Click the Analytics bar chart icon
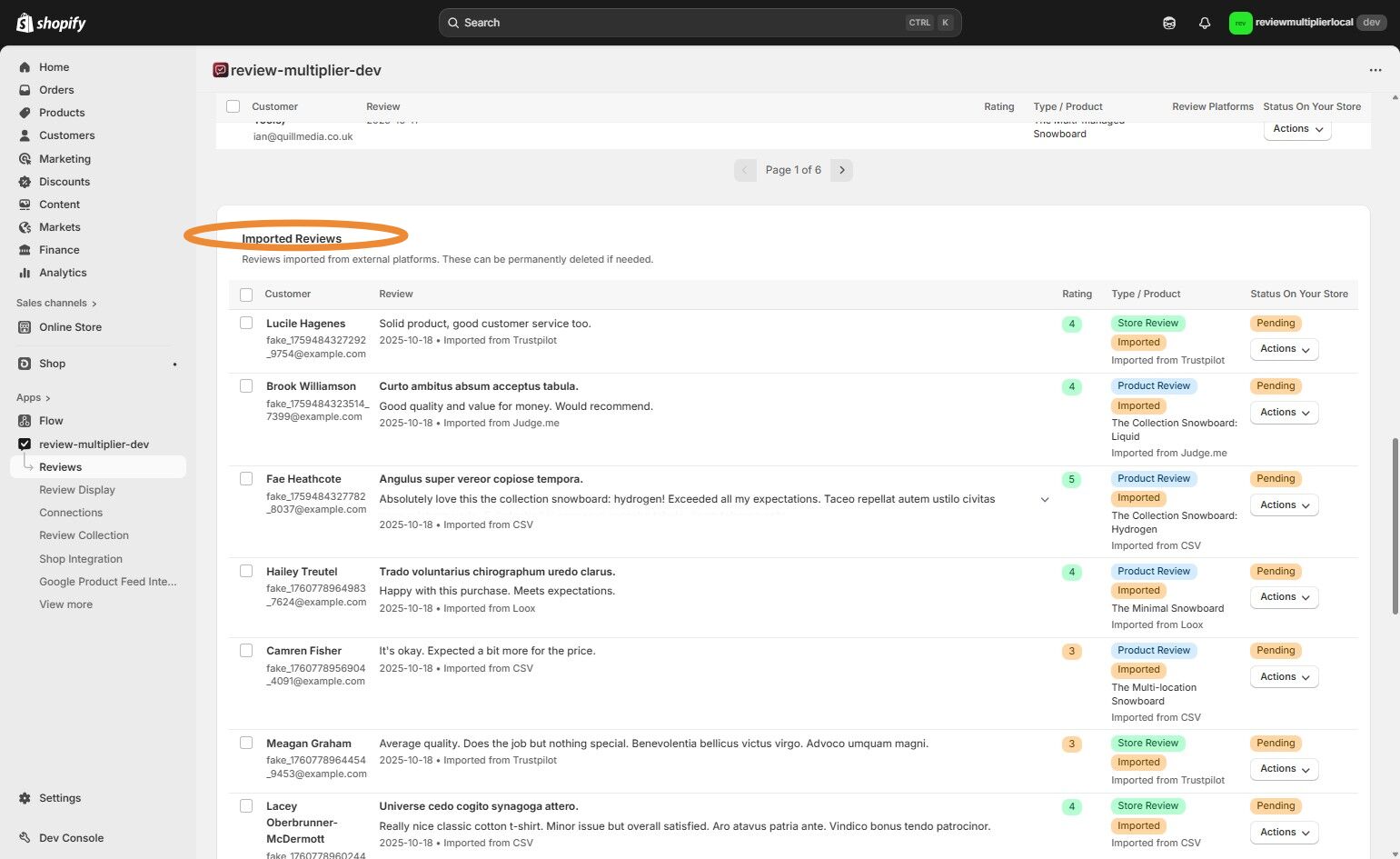Viewport: 1400px width, 859px height. pos(25,273)
